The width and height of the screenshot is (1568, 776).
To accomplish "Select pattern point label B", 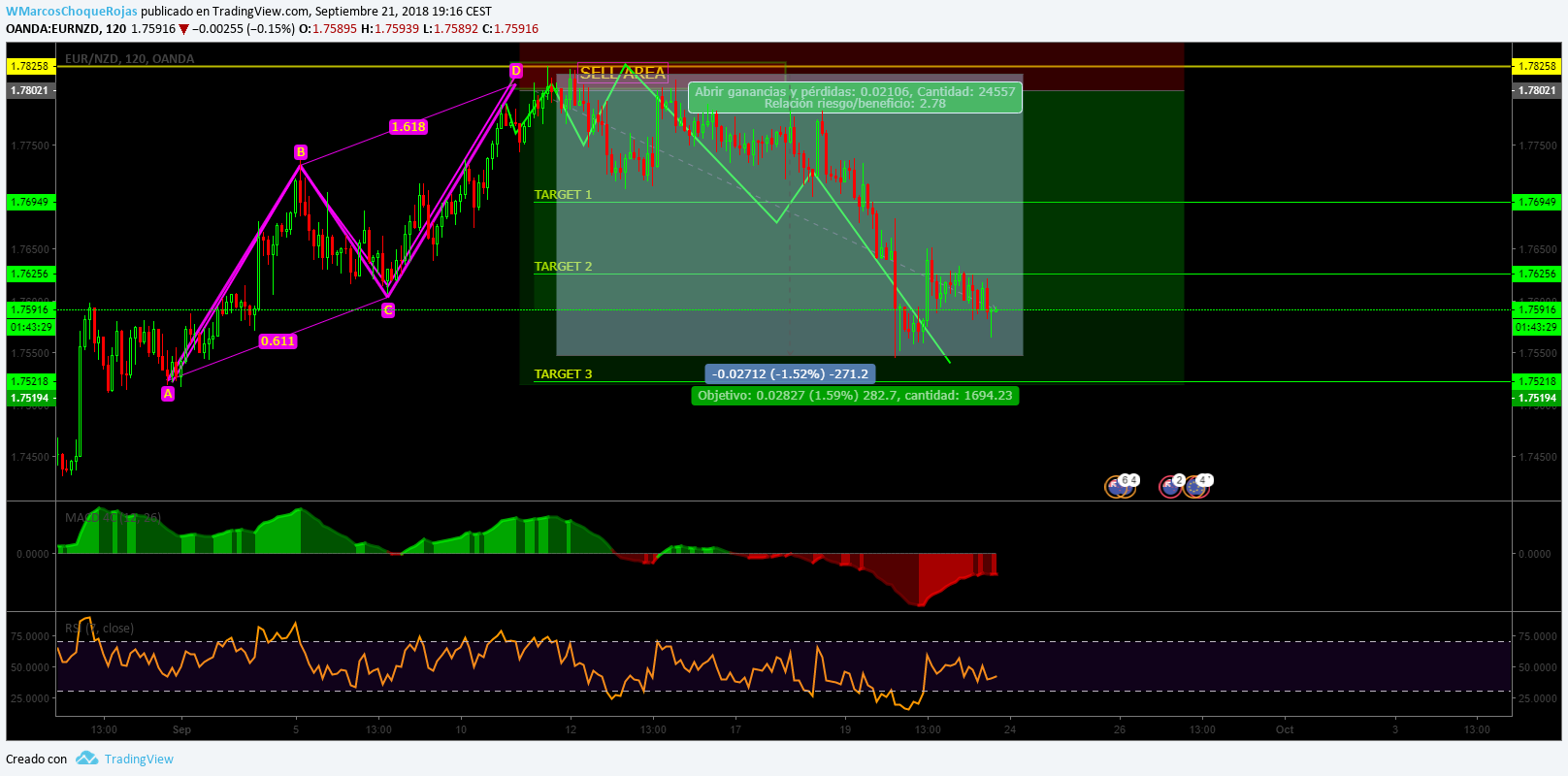I will point(301,152).
